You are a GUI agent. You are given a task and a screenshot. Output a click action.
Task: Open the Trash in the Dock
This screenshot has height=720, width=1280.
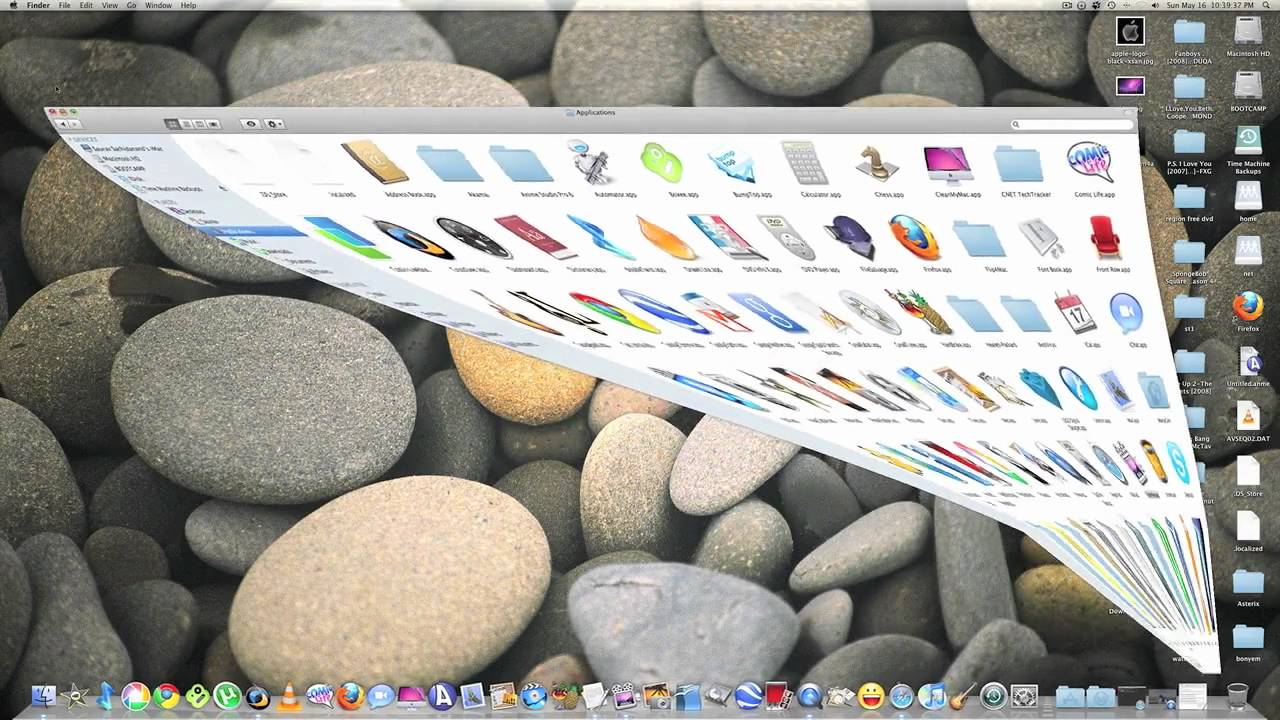pos(1237,696)
